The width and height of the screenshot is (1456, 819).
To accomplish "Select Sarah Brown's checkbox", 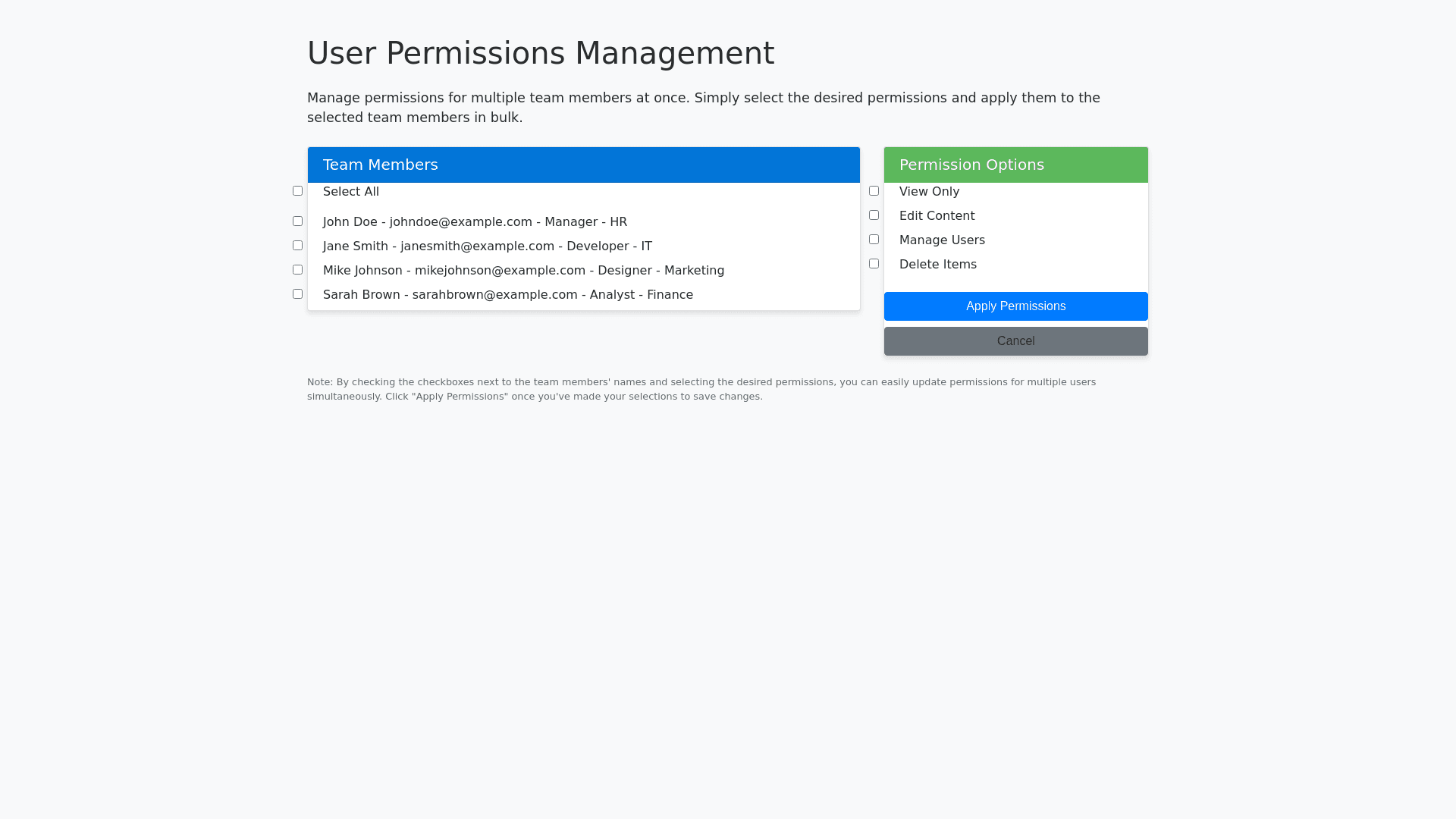I will click(297, 294).
